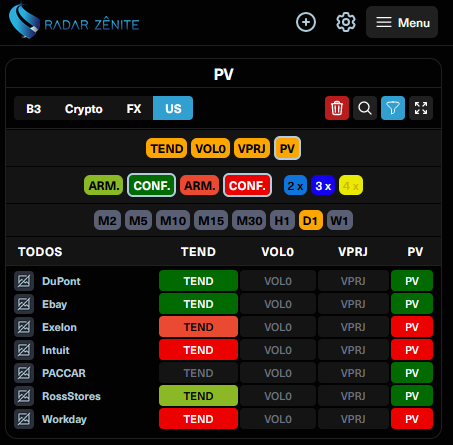
Task: Click the TODOS column header
Action: point(40,252)
